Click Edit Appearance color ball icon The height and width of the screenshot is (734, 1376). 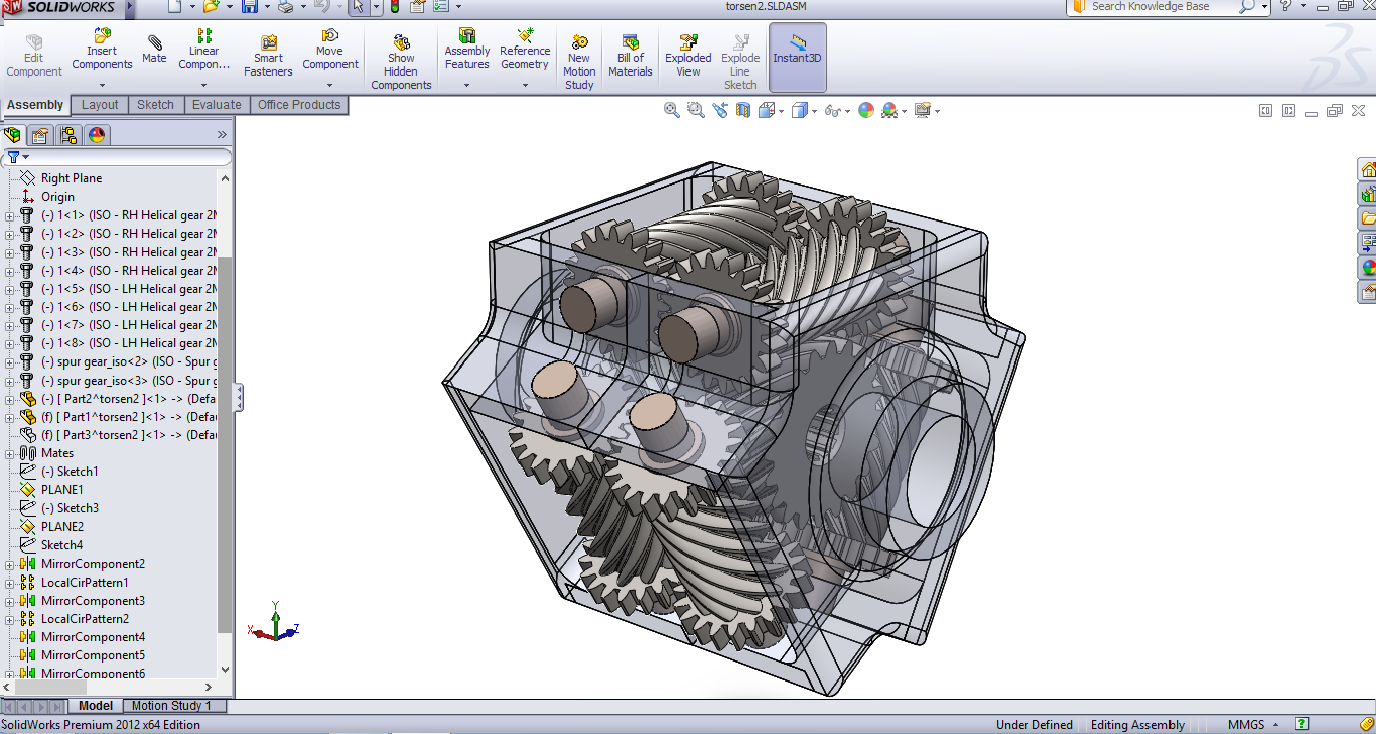866,110
